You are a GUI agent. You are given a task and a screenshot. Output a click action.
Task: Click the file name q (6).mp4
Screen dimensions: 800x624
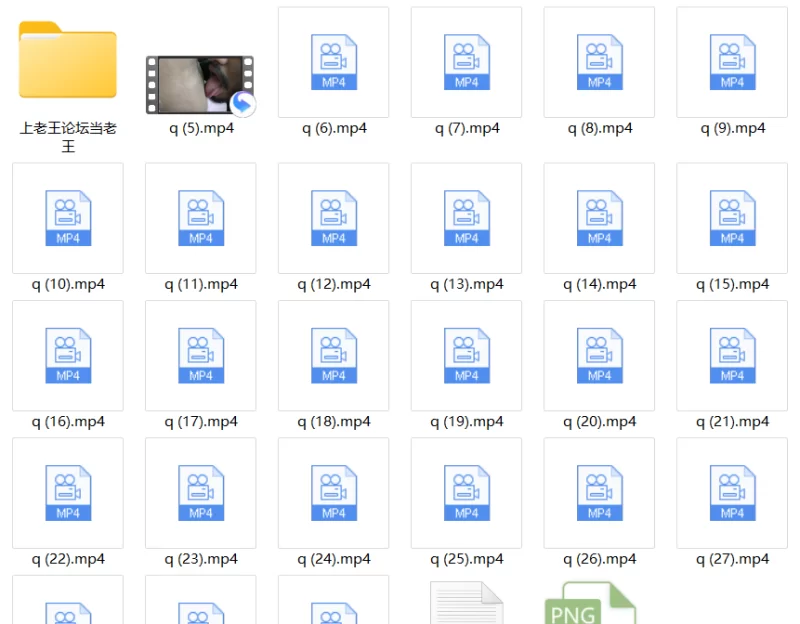click(x=334, y=128)
